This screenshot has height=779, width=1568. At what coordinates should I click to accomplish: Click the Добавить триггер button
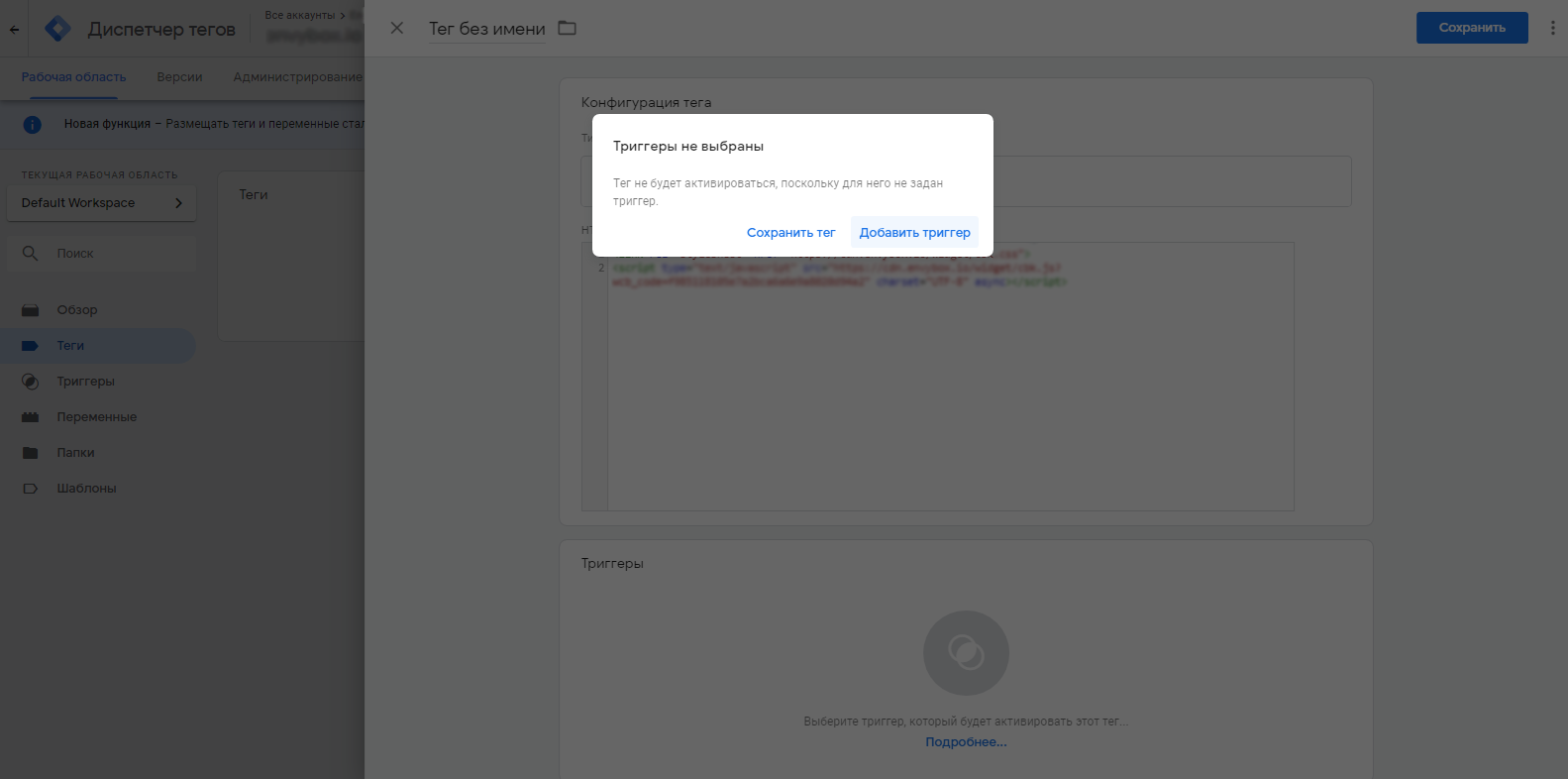coord(914,233)
